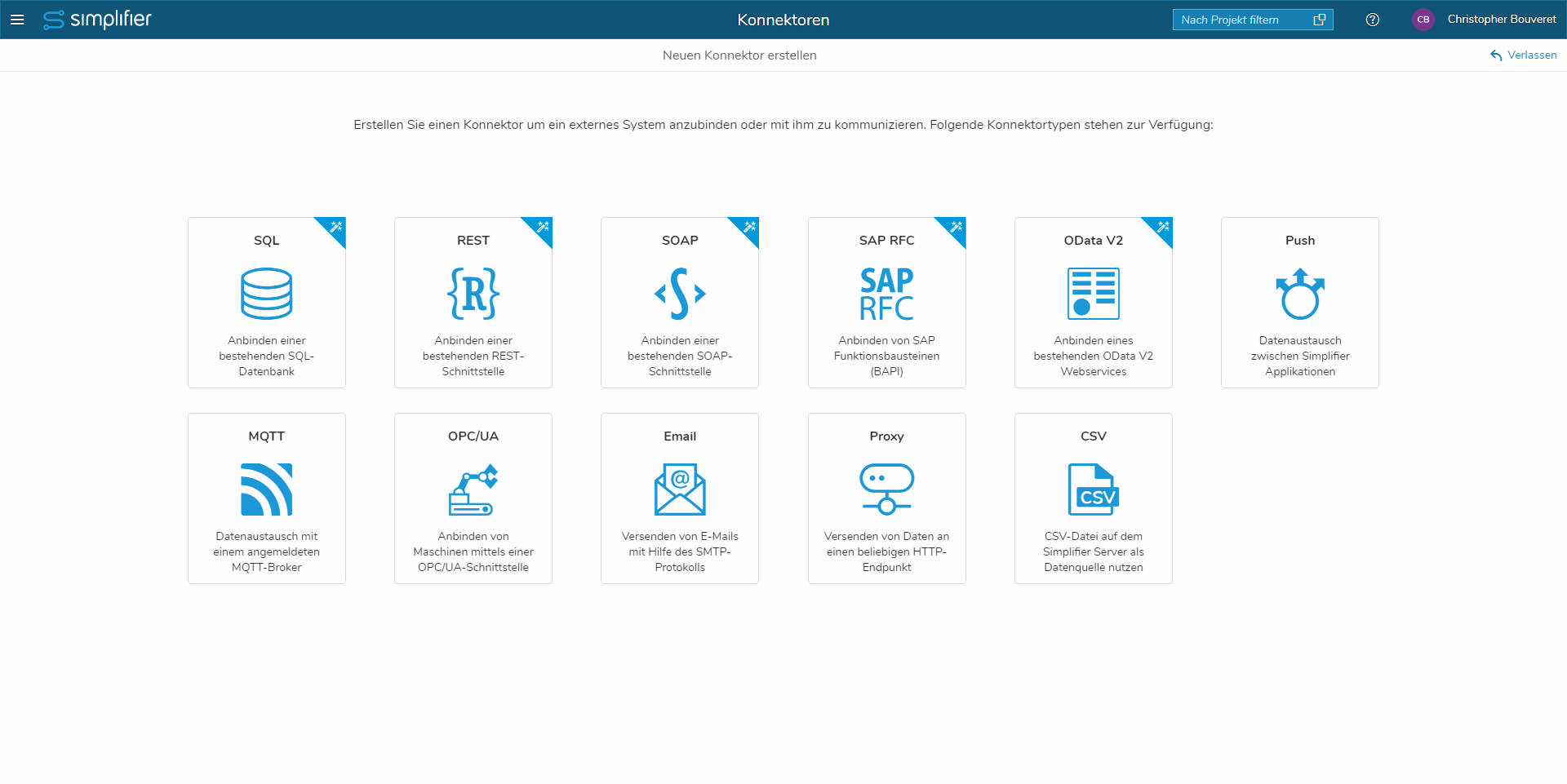1567x784 pixels.
Task: Click the REST connector icon
Action: pos(473,295)
